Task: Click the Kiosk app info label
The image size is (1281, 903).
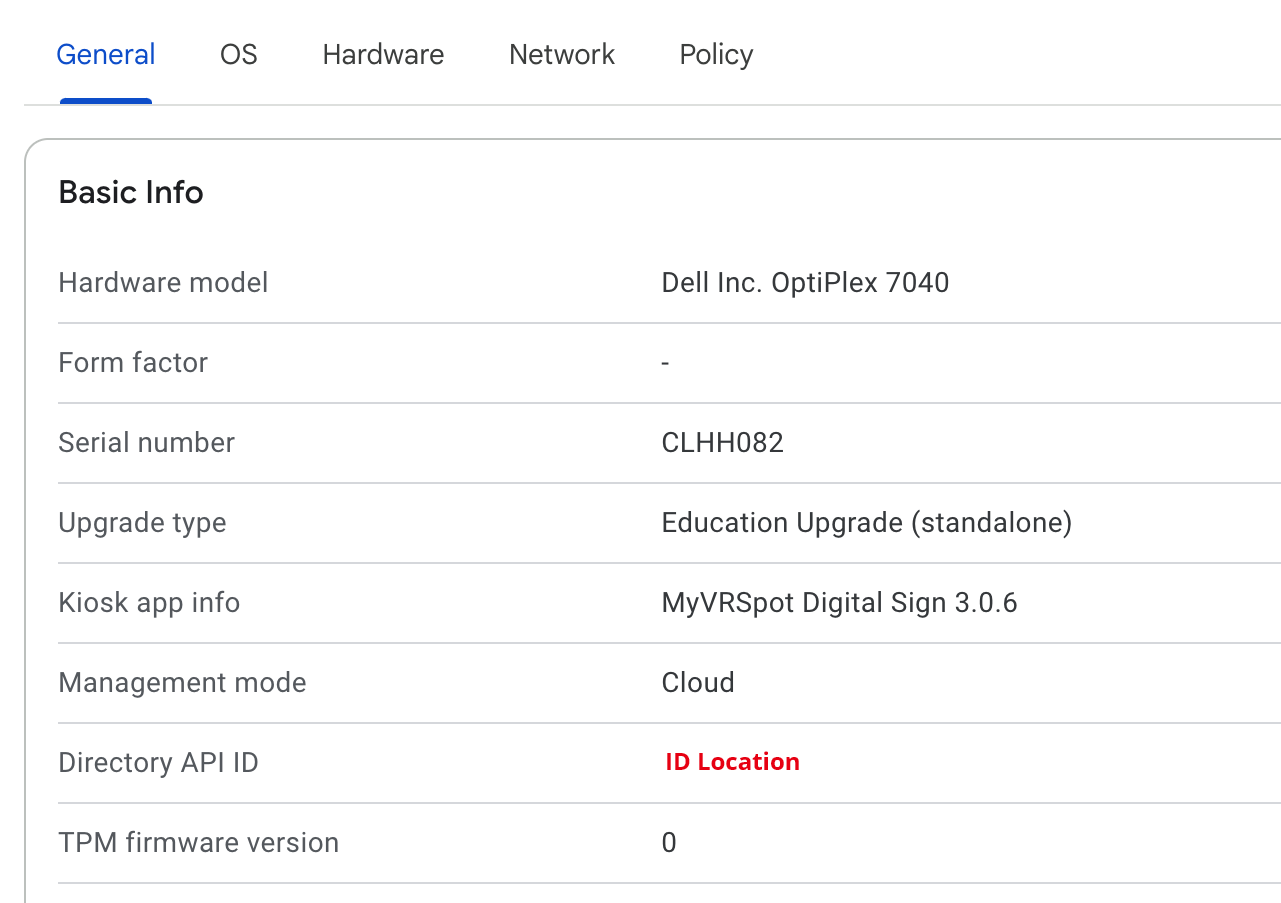Action: pyautogui.click(x=149, y=603)
